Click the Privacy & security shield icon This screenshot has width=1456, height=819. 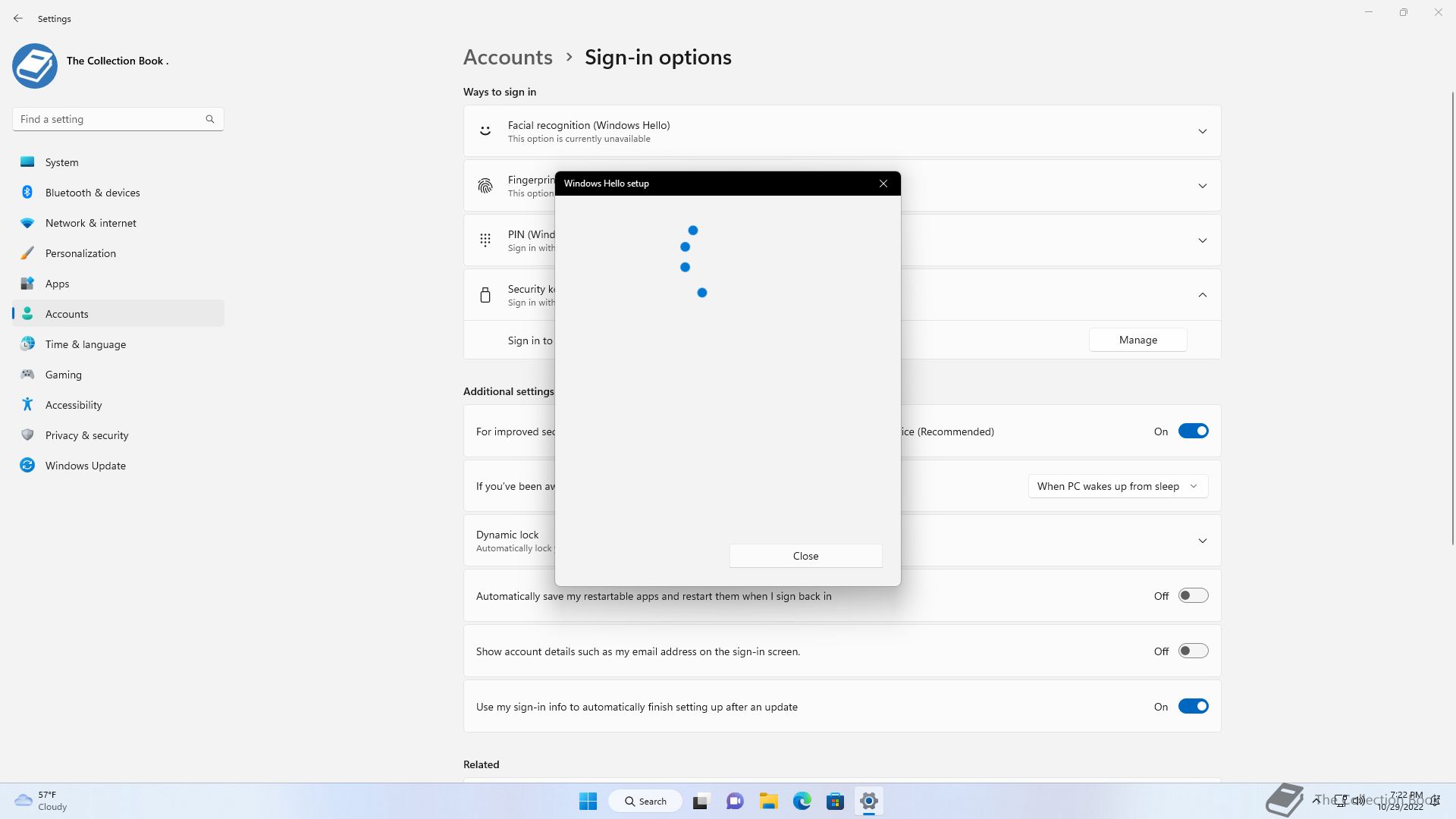pyautogui.click(x=27, y=435)
